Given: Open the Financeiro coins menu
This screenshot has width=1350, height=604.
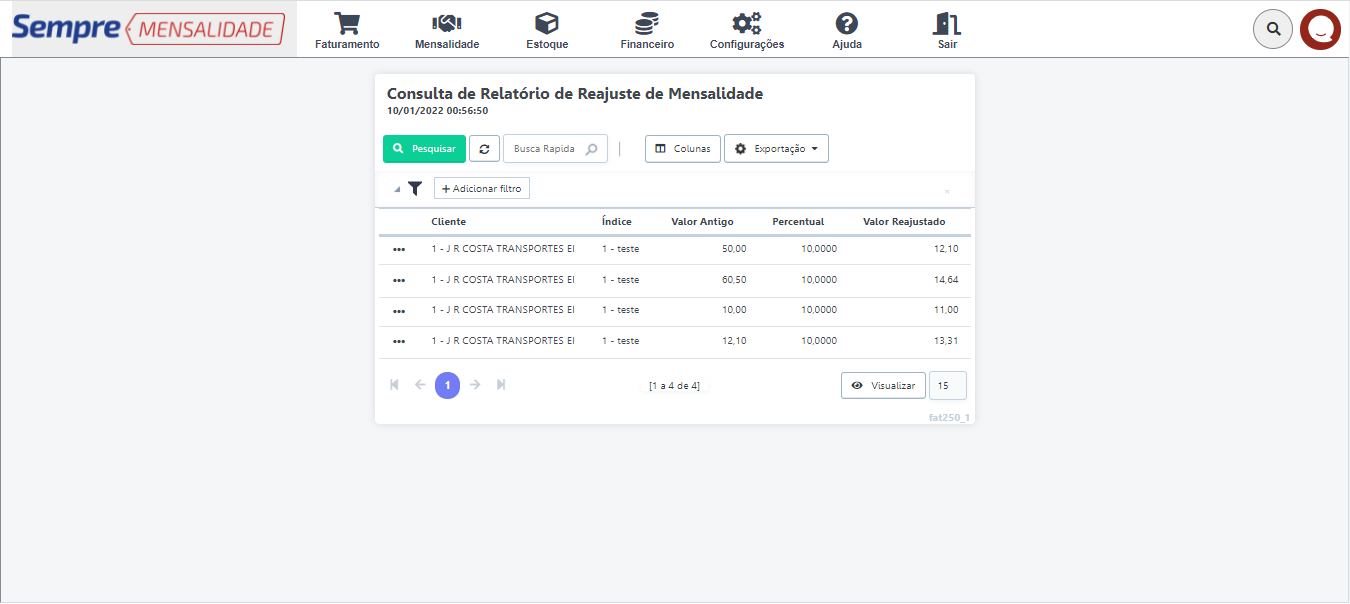Looking at the screenshot, I should (x=646, y=31).
